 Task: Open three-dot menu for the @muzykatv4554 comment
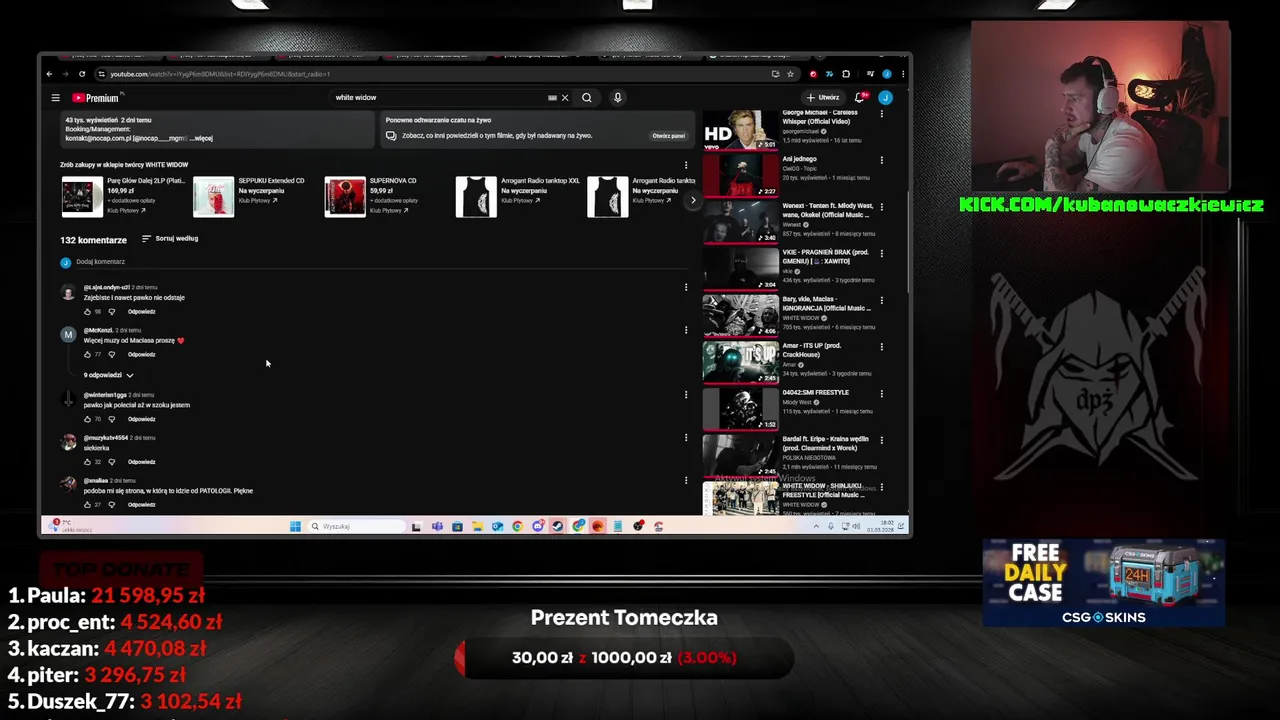686,438
